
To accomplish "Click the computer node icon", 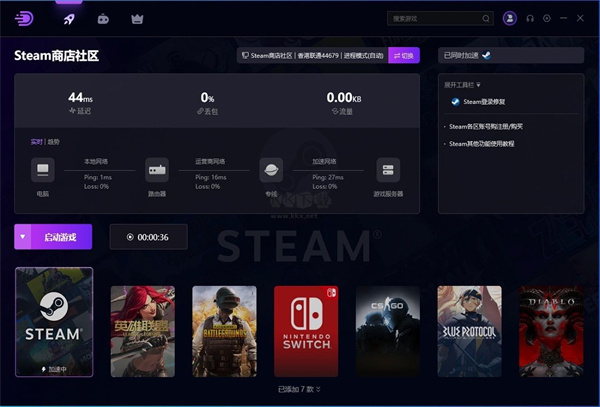I will 42,168.
